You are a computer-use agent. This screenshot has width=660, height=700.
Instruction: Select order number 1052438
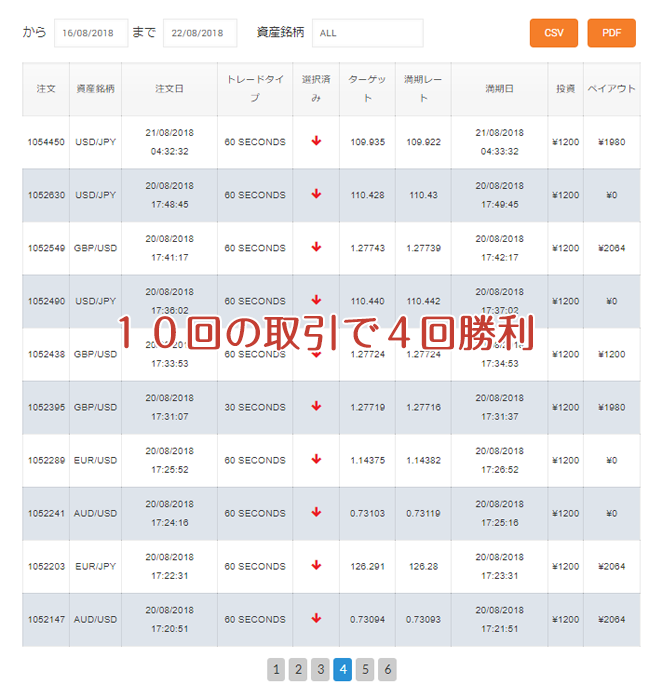click(x=46, y=354)
